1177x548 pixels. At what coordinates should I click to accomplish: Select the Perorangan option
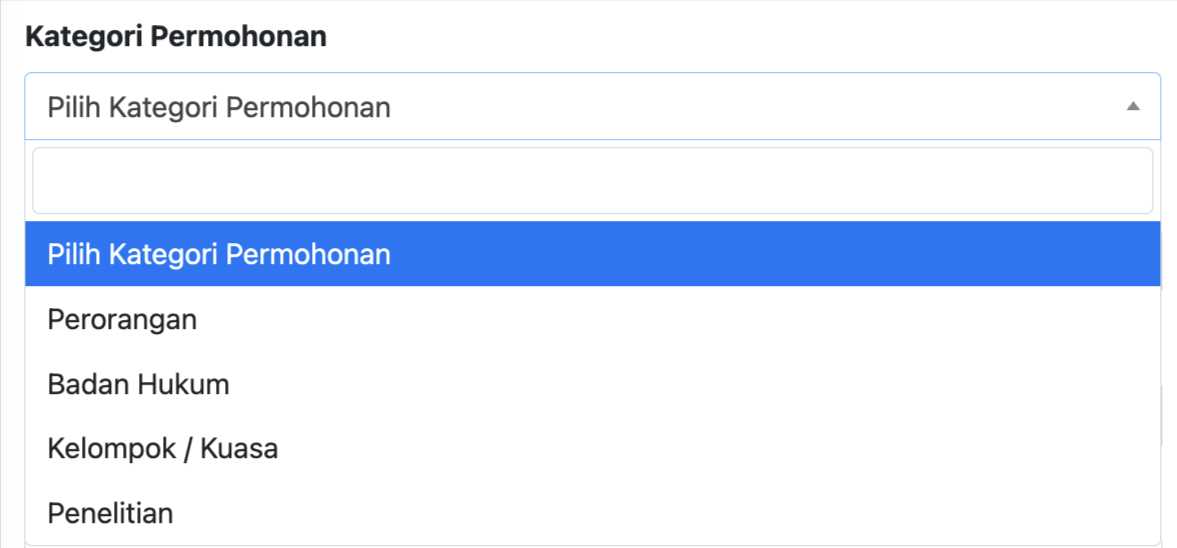[122, 319]
